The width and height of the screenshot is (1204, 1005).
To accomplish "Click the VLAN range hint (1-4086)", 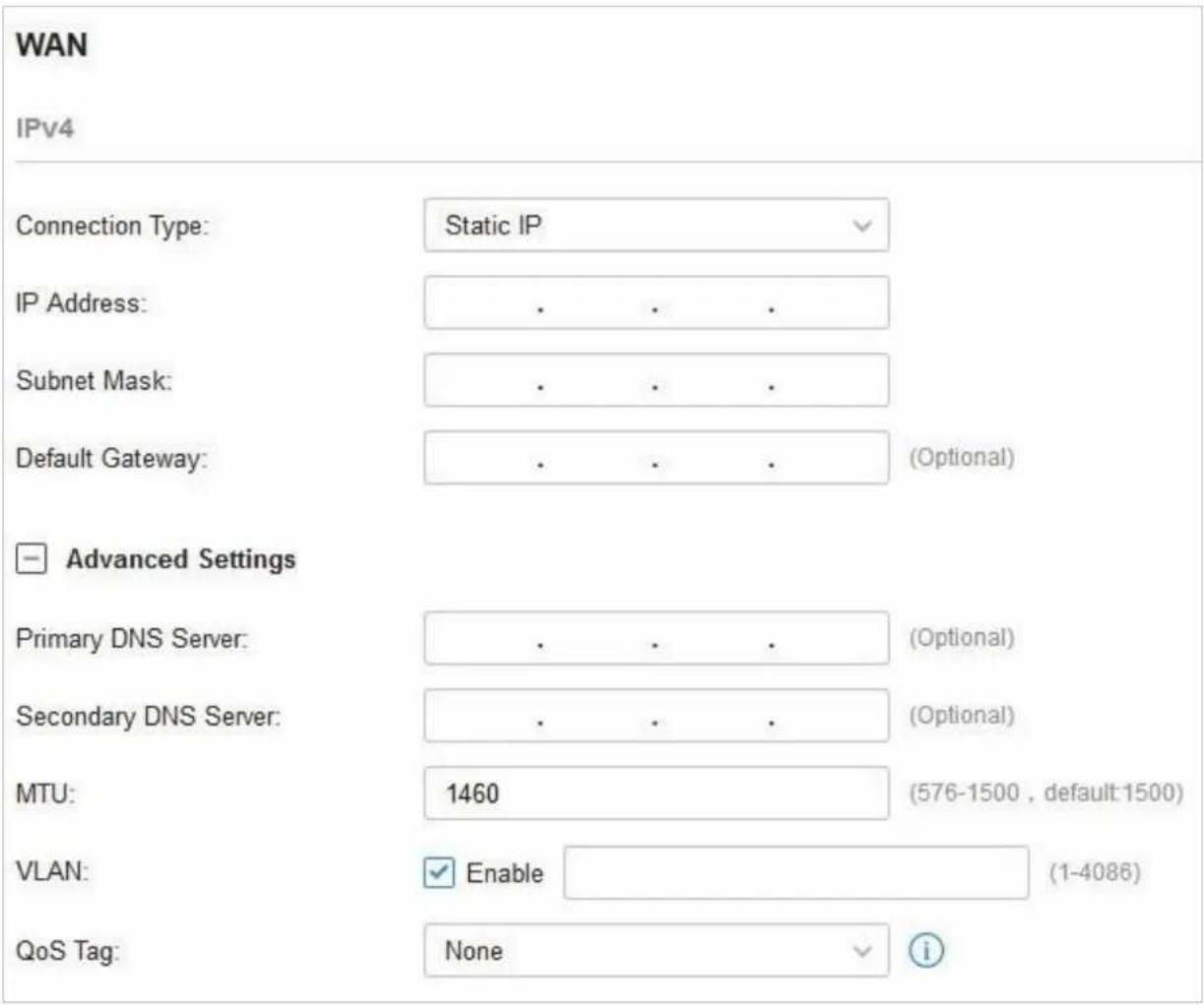I will tap(1094, 872).
